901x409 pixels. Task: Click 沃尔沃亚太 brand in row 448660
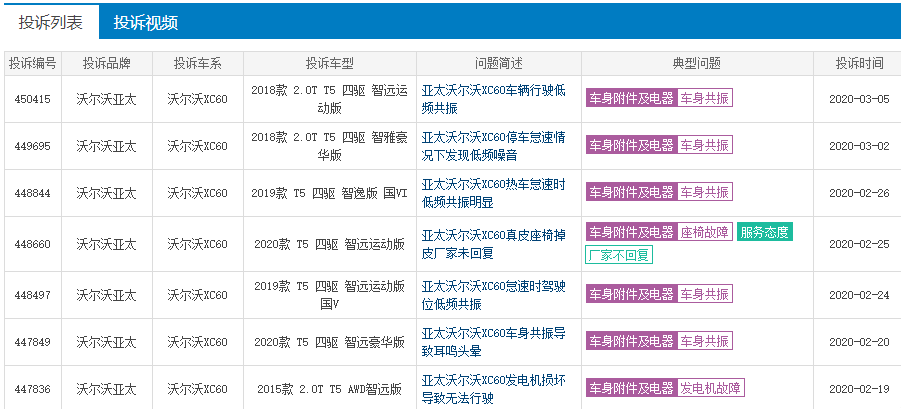click(107, 244)
